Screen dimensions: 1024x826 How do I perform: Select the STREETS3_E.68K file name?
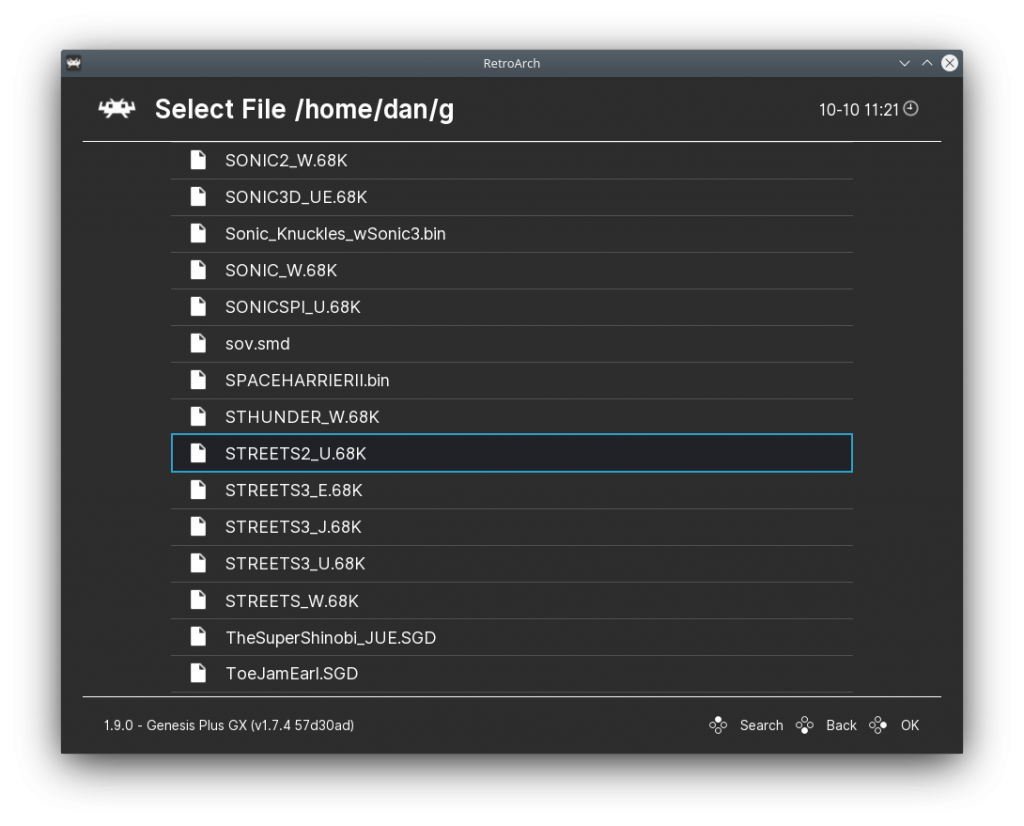tap(293, 490)
